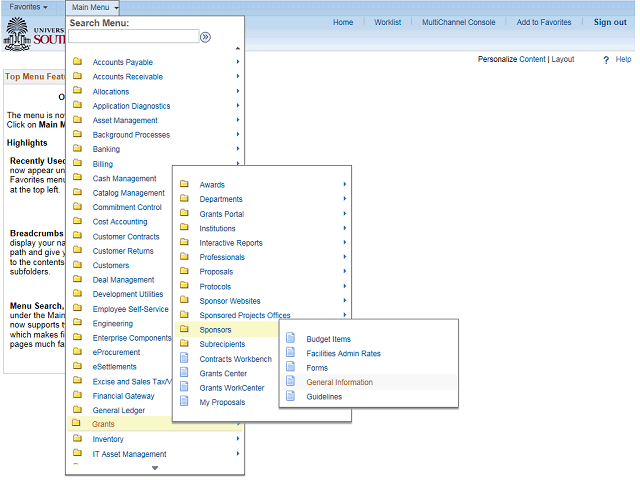Viewport: 640px width, 480px height.
Task: Click the Proposals folder icon
Action: click(184, 271)
